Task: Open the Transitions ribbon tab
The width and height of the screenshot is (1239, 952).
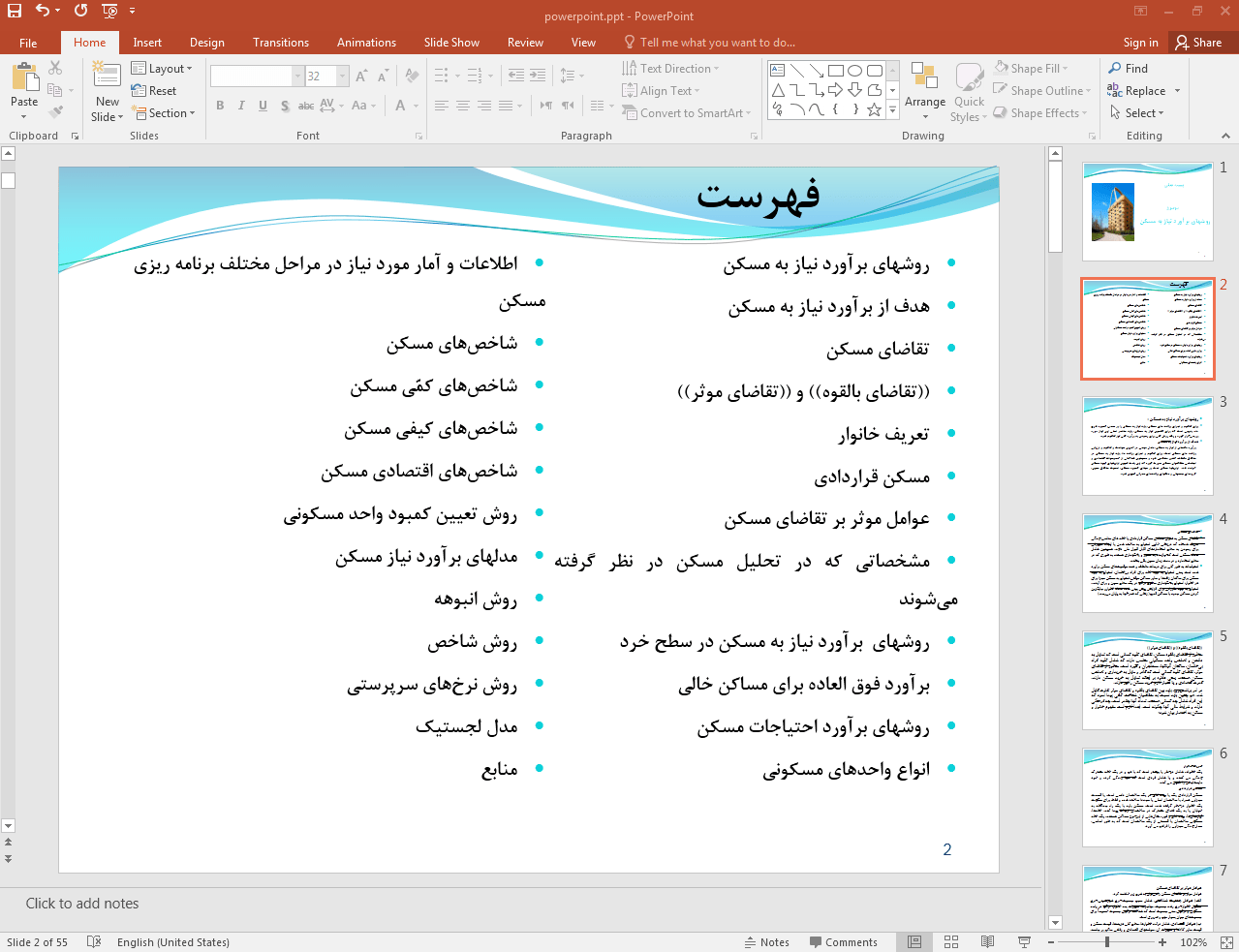Action: click(x=280, y=43)
